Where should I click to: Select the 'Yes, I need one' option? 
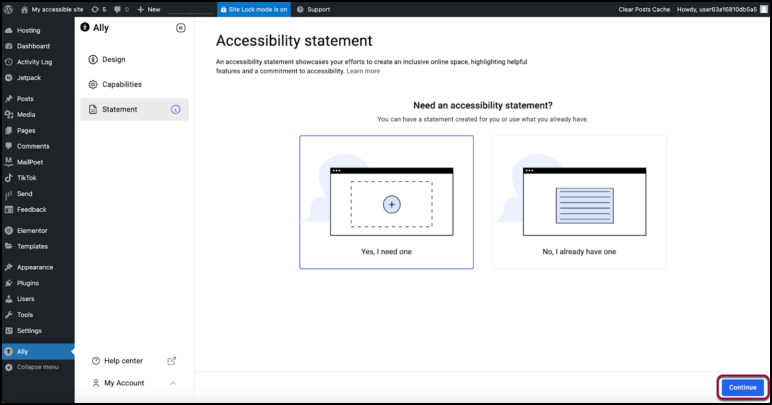pos(386,202)
